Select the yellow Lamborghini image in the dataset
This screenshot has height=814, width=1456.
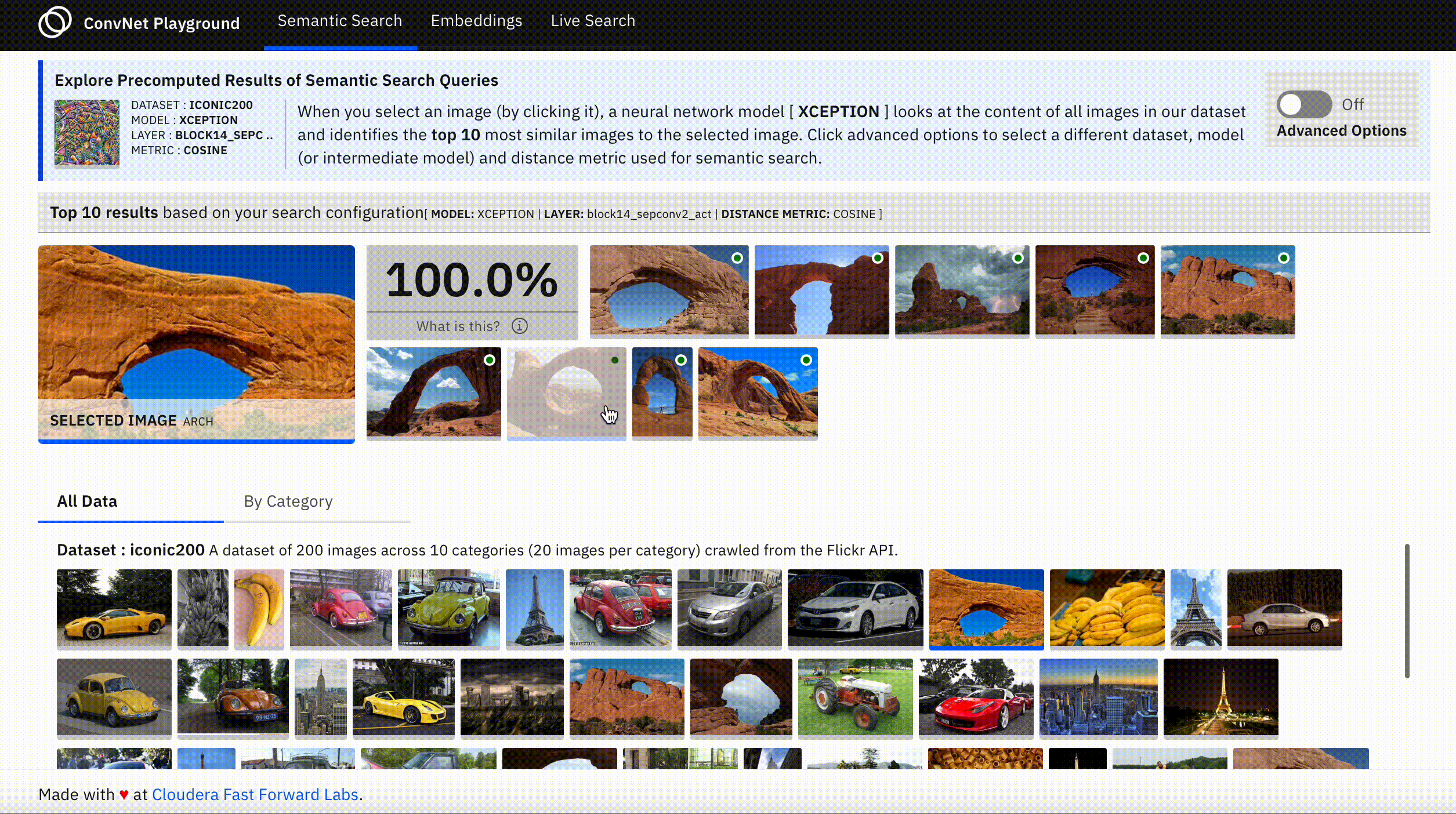pos(114,608)
